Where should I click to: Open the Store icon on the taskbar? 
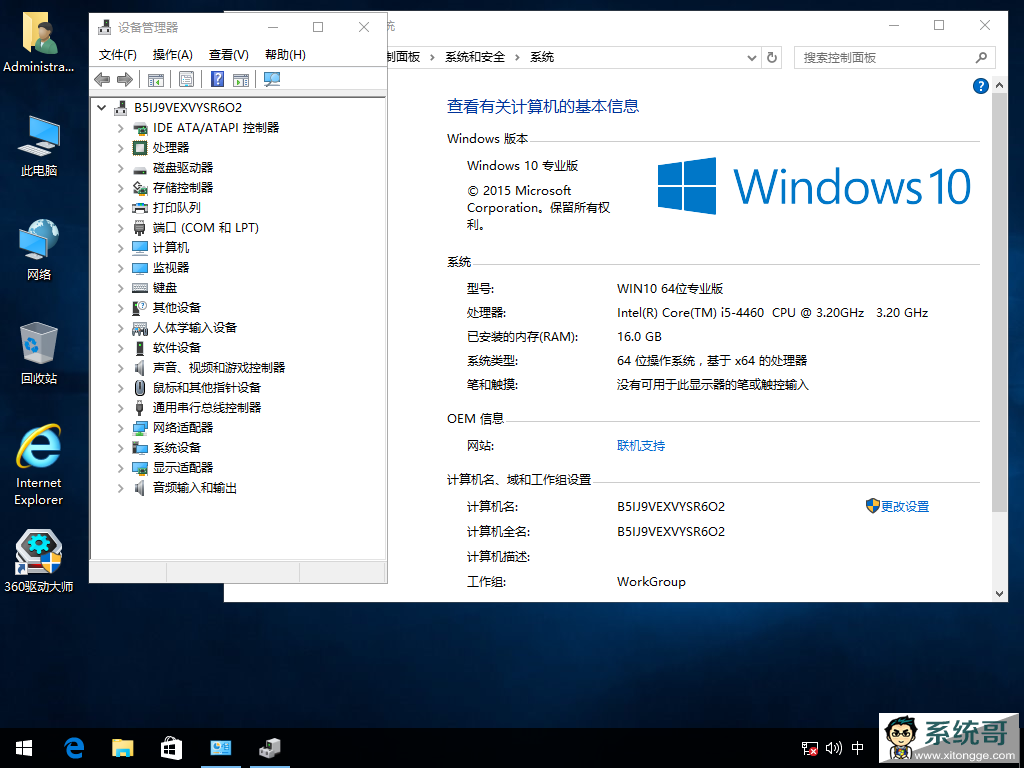(x=171, y=748)
